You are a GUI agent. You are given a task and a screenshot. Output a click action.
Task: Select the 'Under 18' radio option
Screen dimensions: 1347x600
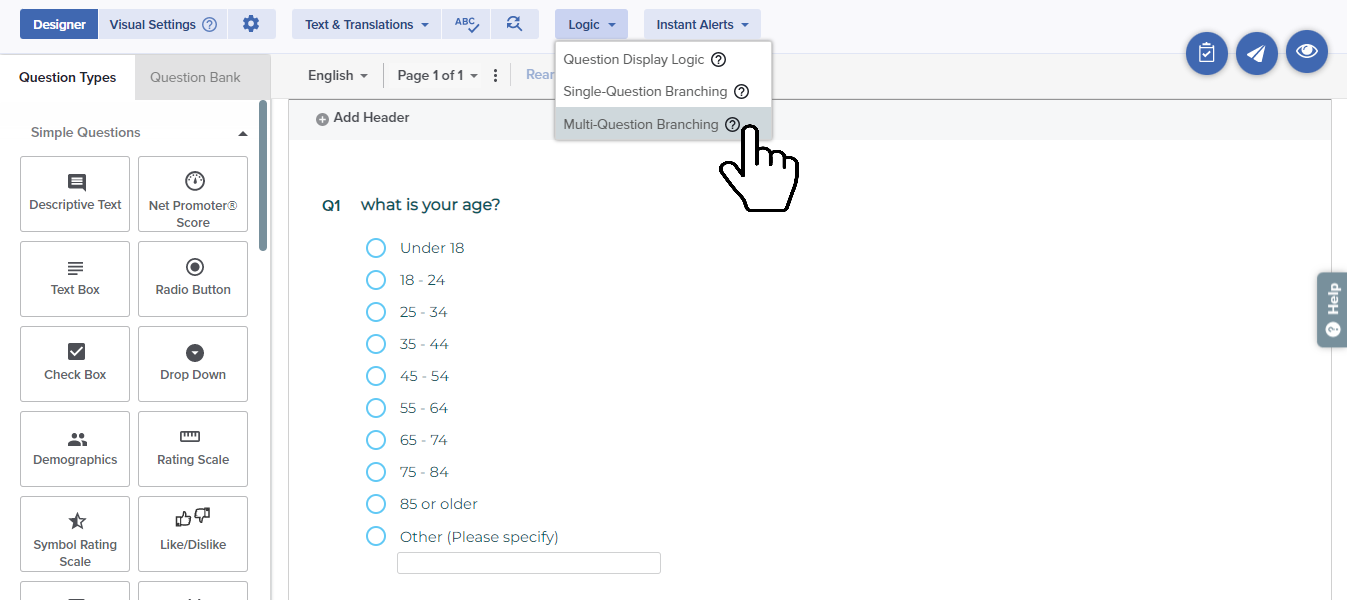376,248
